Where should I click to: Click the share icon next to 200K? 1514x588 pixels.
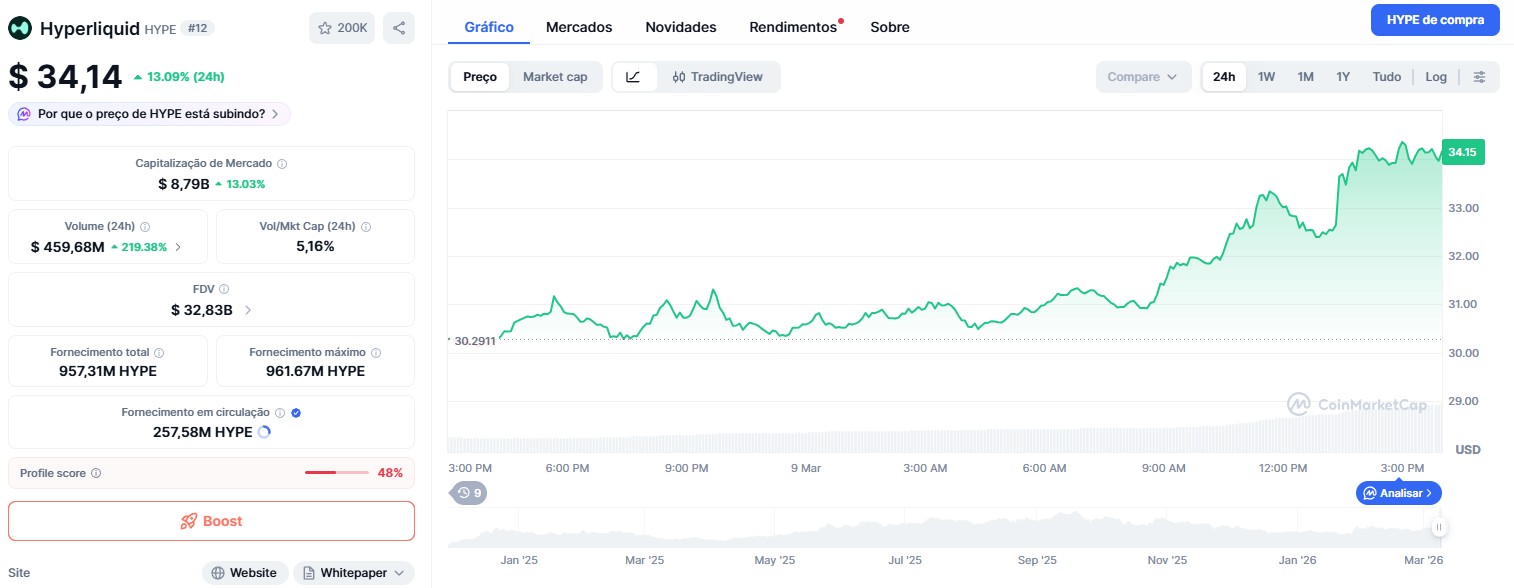tap(398, 28)
